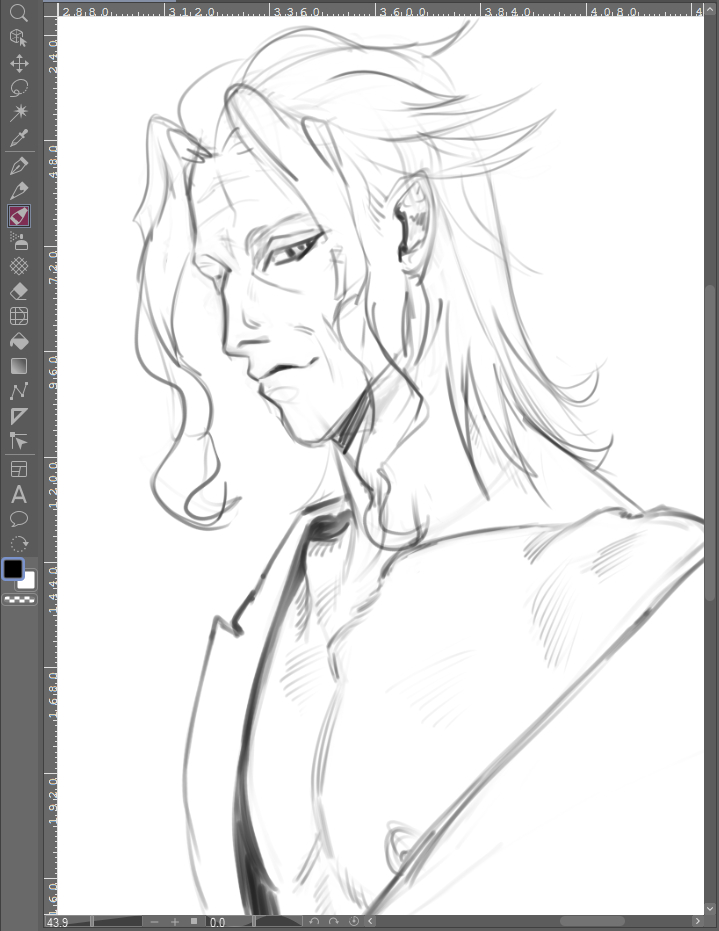Select the Operation object cube tool
The image size is (719, 931).
[x=18, y=38]
